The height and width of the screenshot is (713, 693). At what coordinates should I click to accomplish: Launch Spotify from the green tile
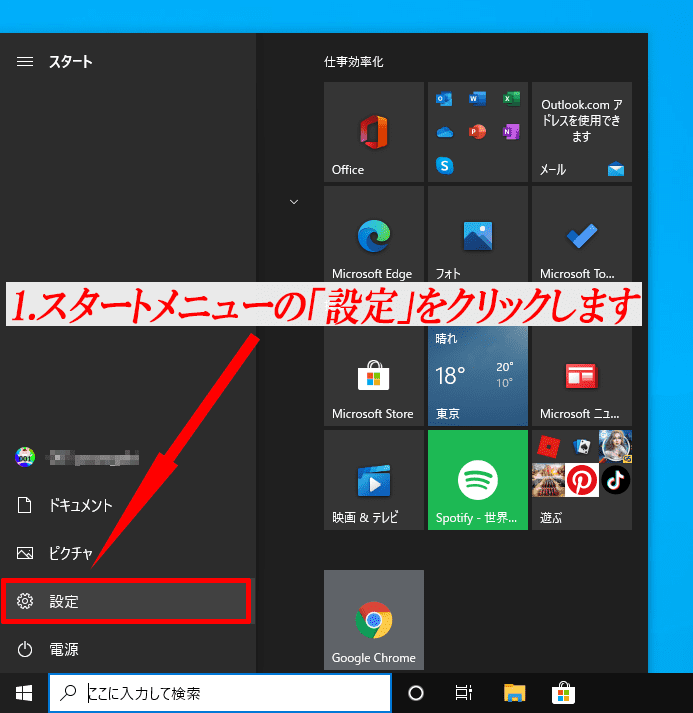tap(477, 480)
